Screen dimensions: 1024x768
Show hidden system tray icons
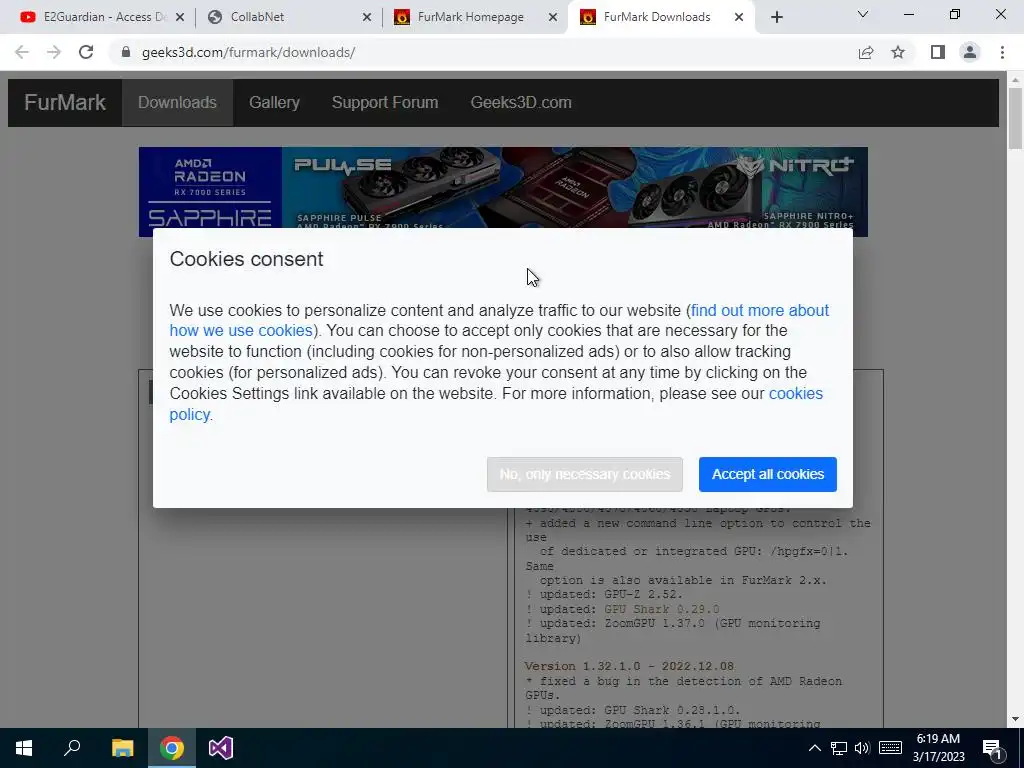tap(815, 748)
